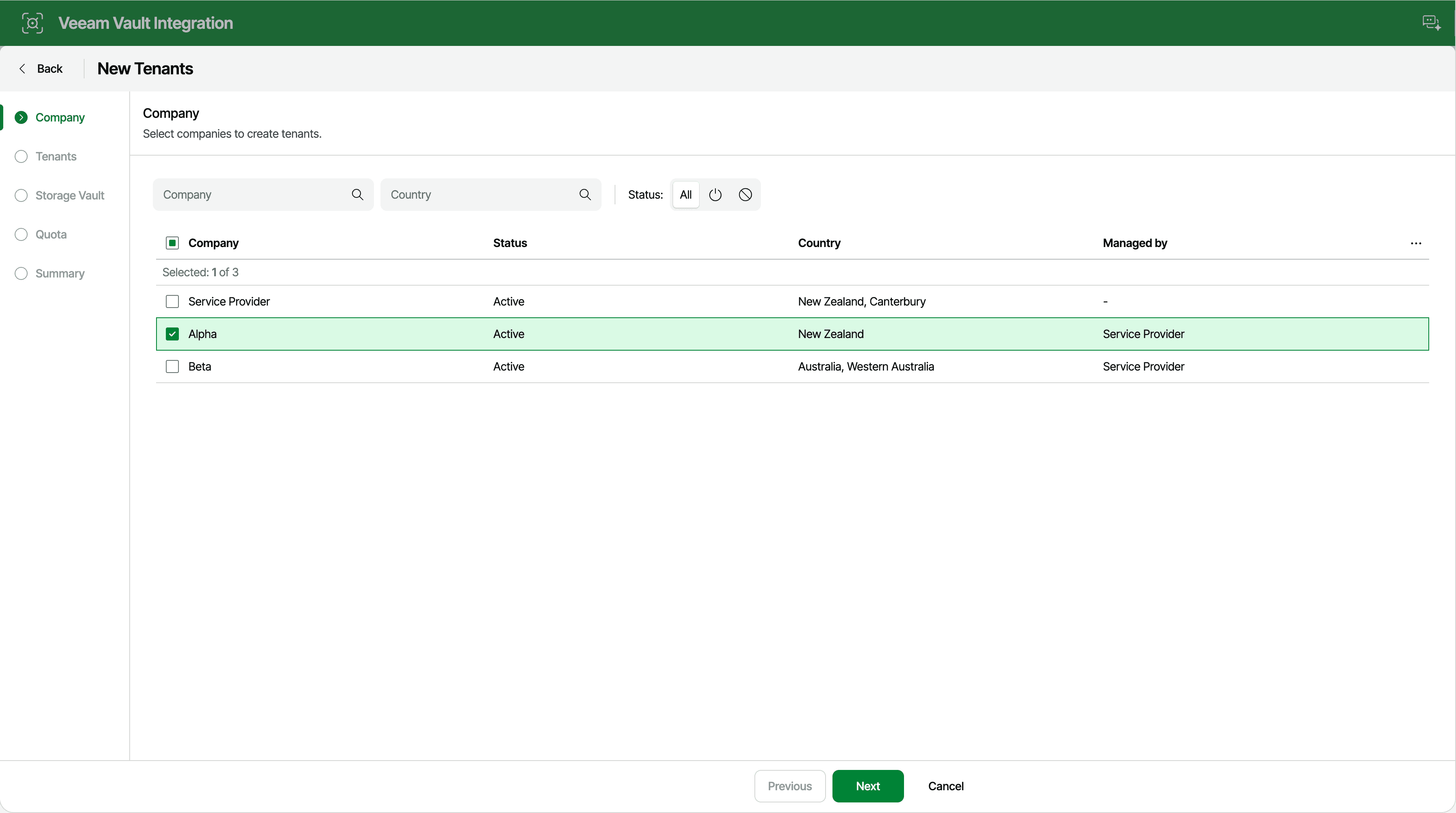The image size is (1456, 813).
Task: Sort by the Country column header
Action: (x=819, y=243)
